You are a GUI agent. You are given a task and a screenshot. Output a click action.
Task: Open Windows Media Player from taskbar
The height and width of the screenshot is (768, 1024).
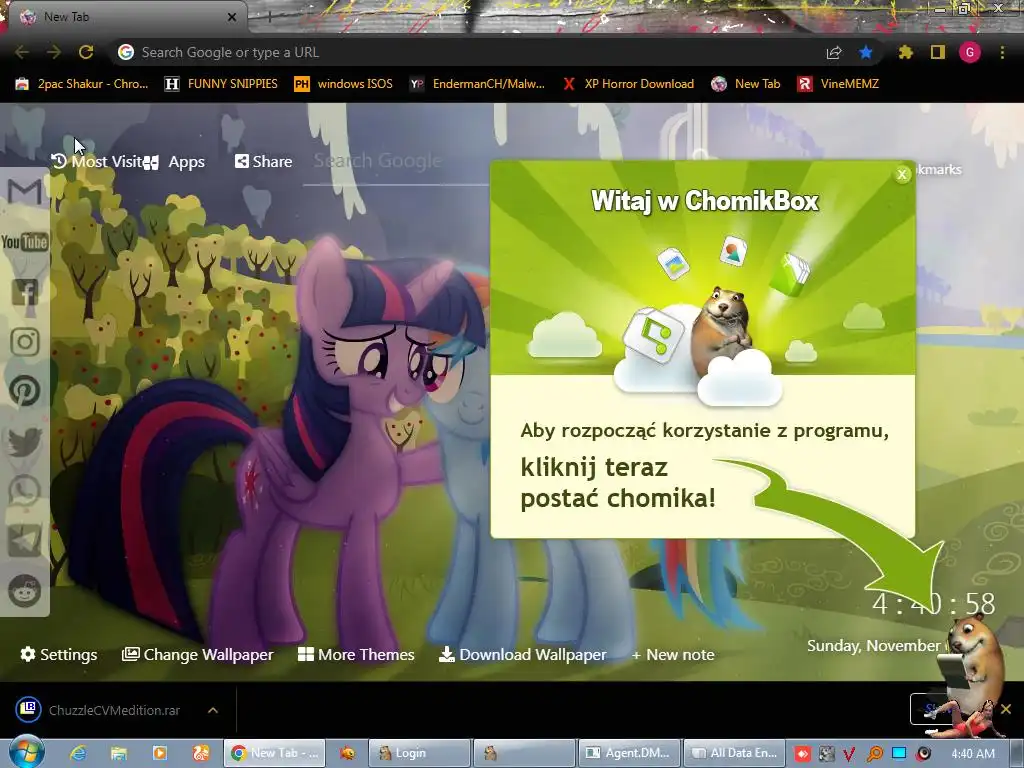coord(160,753)
